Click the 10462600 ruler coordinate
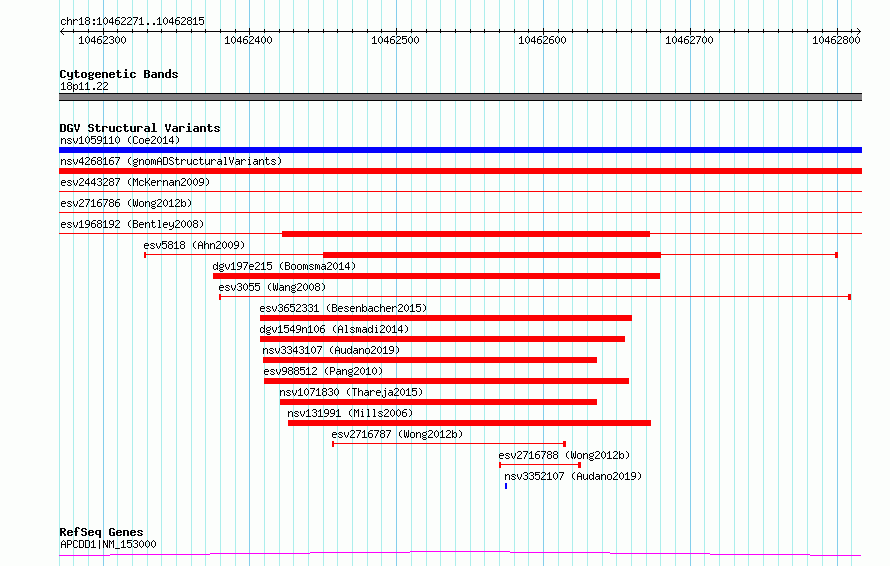This screenshot has width=890, height=566. point(542,40)
